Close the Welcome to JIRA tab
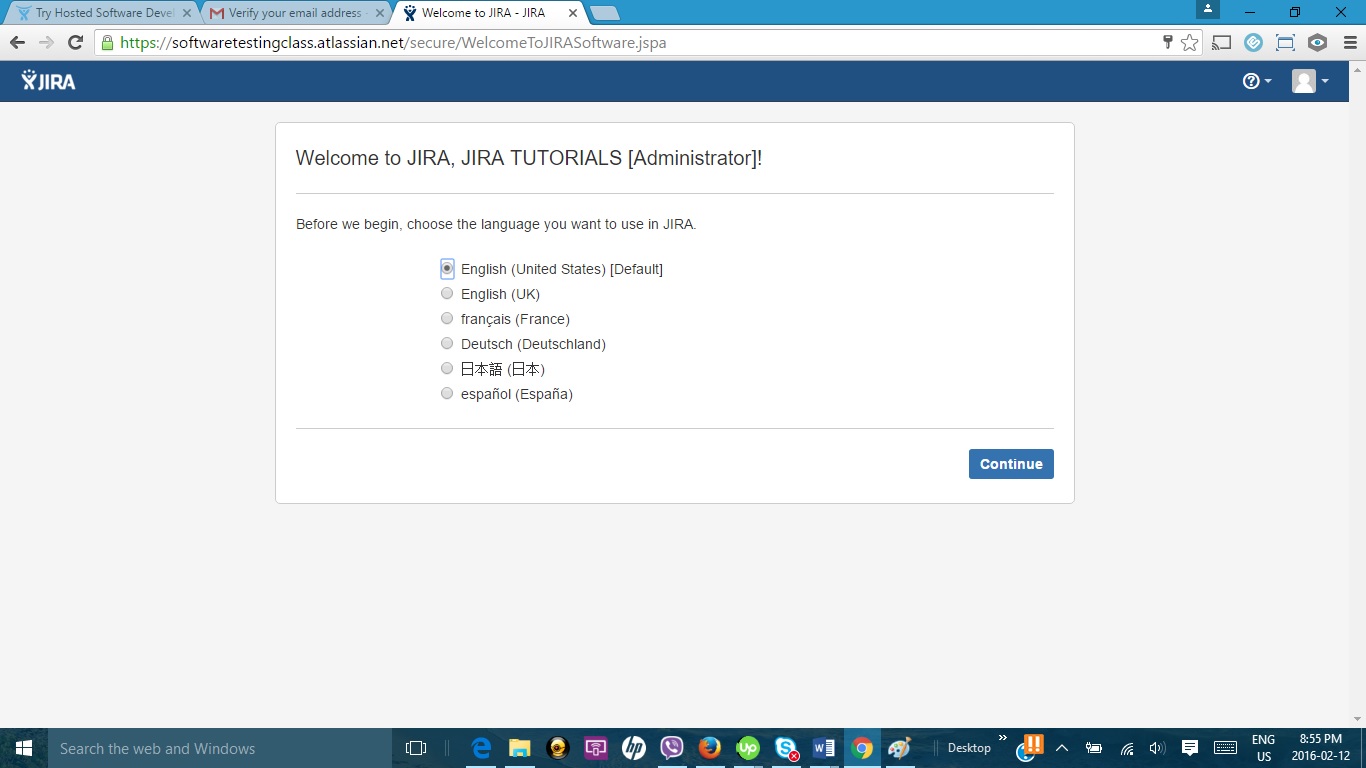This screenshot has width=1366, height=768. tap(573, 13)
